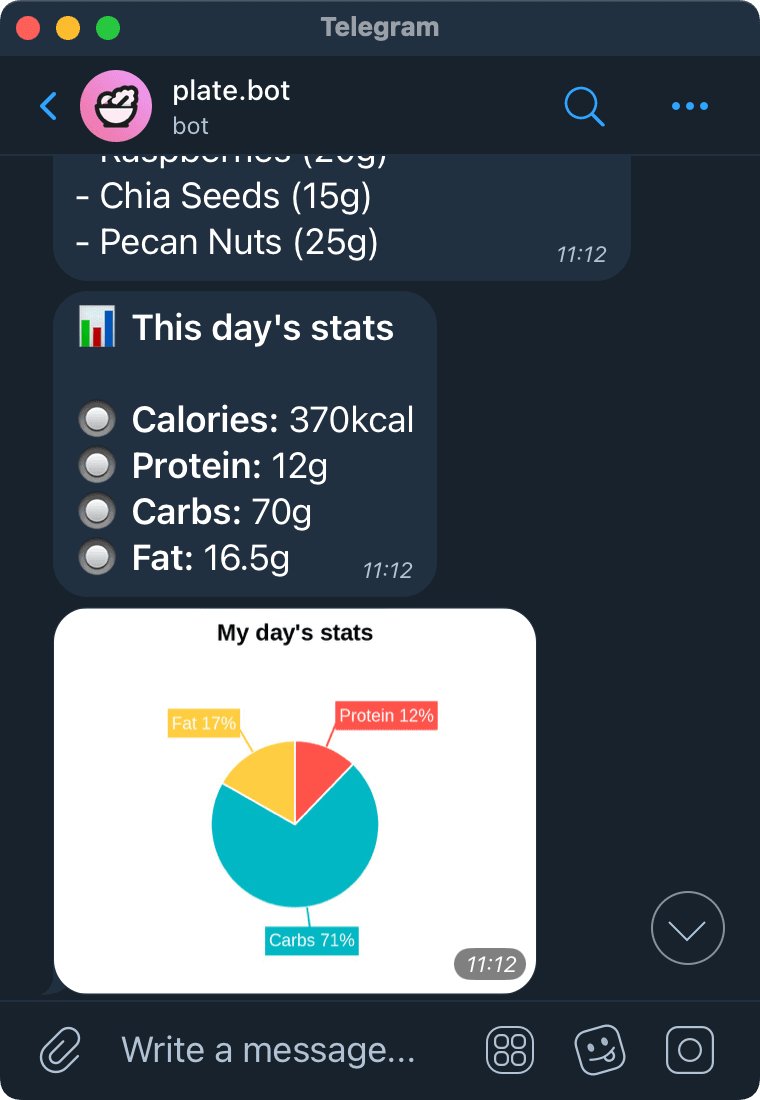Toggle the bullet next to Protein stat
The width and height of the screenshot is (760, 1100).
tap(97, 465)
